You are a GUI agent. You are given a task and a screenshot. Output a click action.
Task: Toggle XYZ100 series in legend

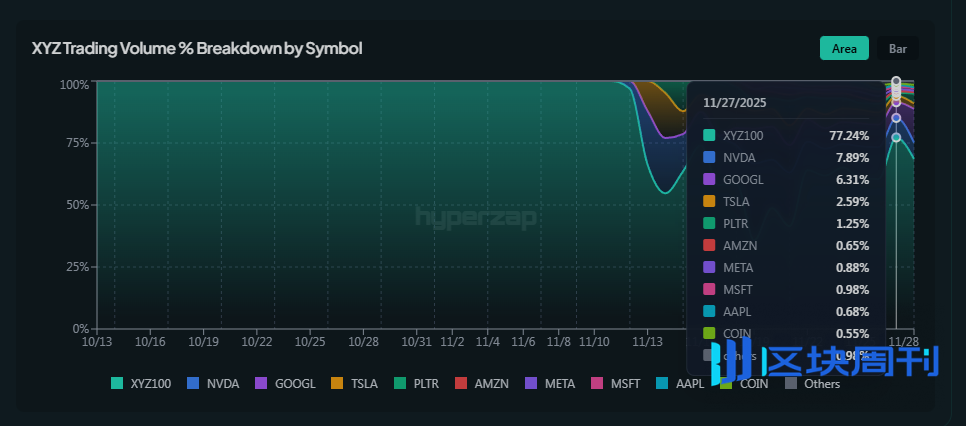pyautogui.click(x=142, y=383)
